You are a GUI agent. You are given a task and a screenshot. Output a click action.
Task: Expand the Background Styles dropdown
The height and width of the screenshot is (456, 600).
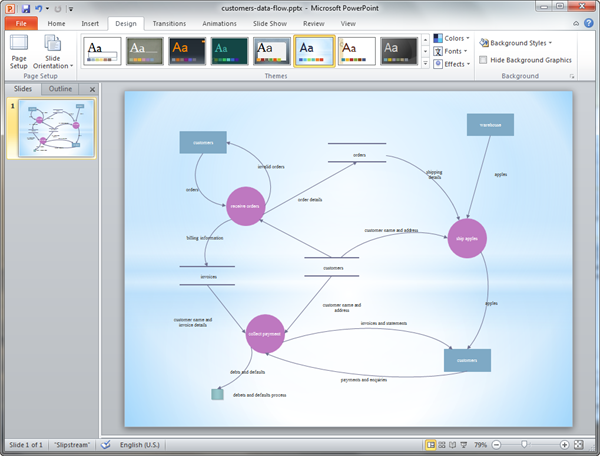516,43
